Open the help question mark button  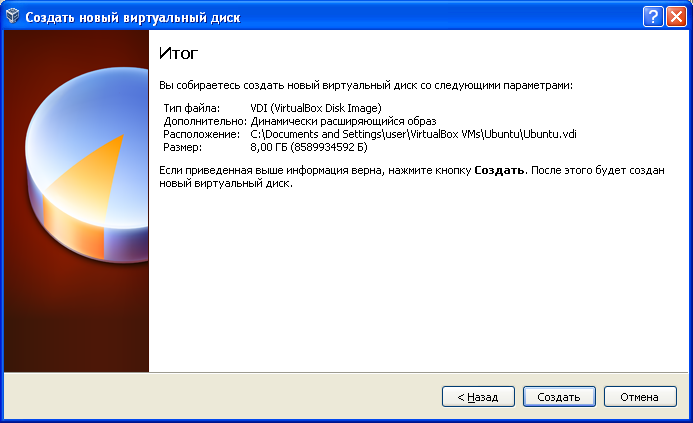pyautogui.click(x=653, y=17)
